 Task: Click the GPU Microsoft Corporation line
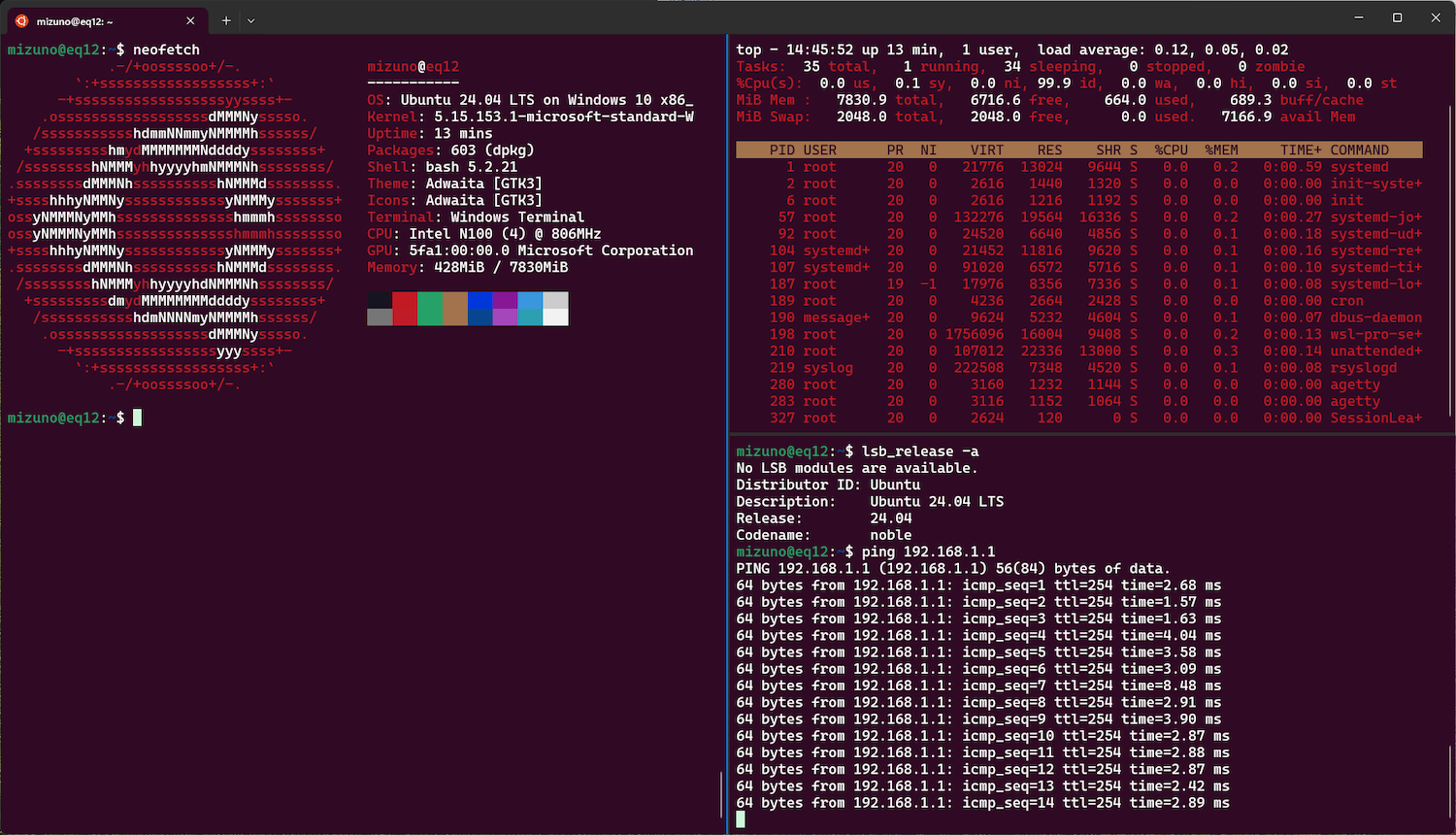[x=530, y=250]
